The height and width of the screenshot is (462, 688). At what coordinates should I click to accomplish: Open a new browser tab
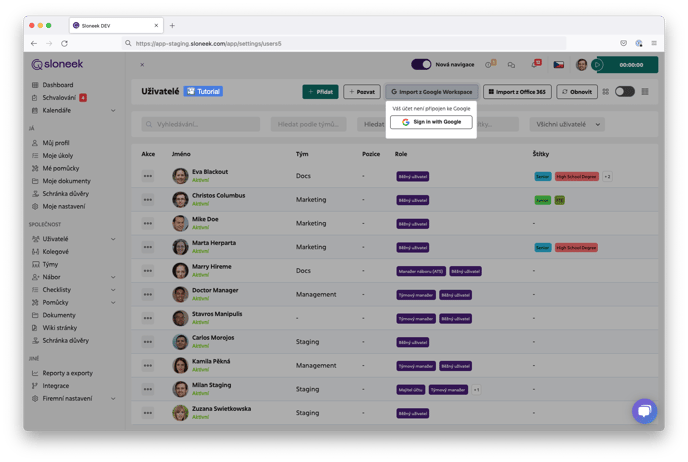172,25
